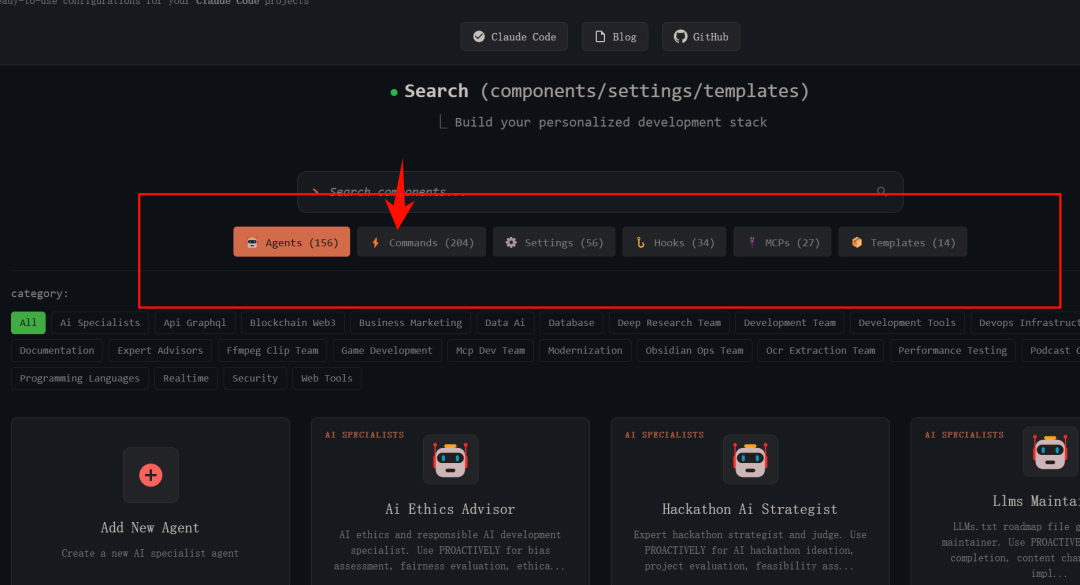Image resolution: width=1080 pixels, height=585 pixels.
Task: Open the Claude Code link button
Action: point(514,37)
